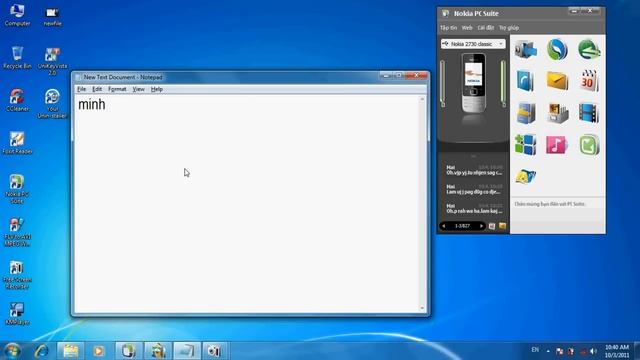Open the yellow envelope Messages icon

coord(557,80)
